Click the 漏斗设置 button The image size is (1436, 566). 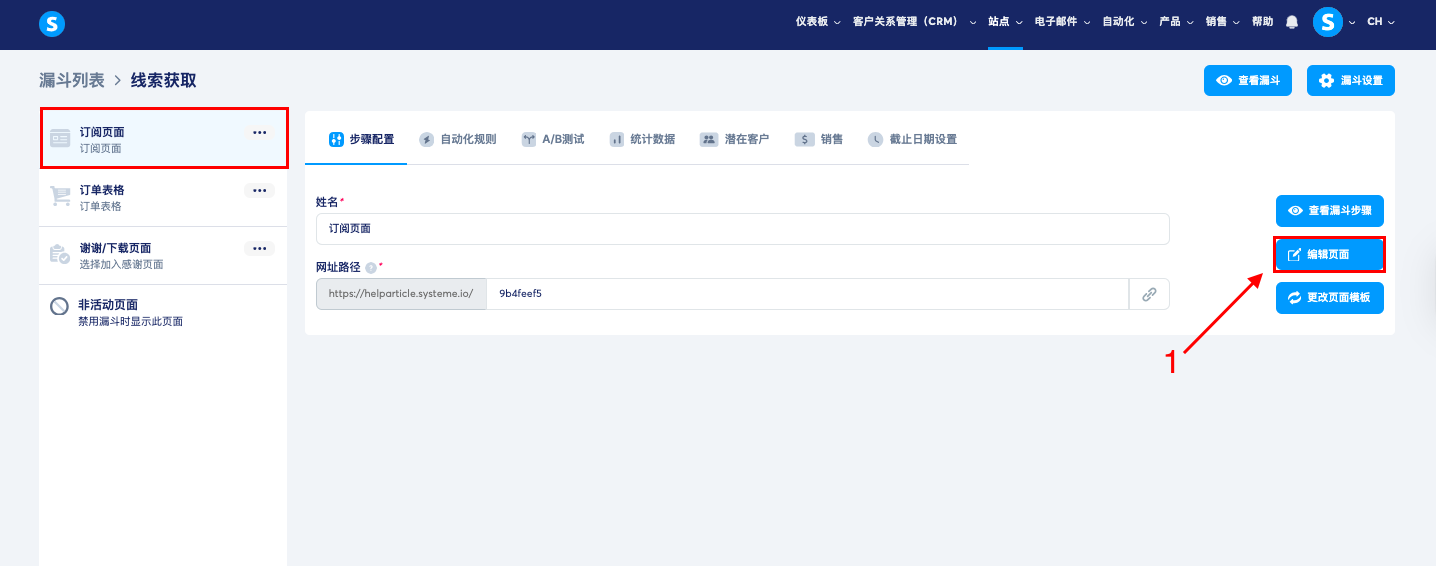coord(1351,81)
